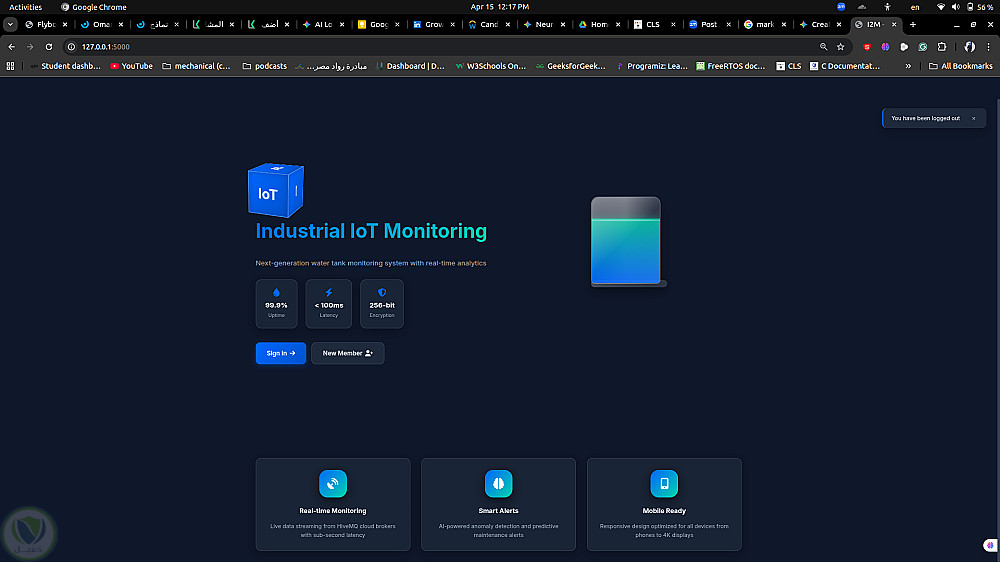Open the clock and calendar panel
The image size is (1000, 562).
(x=500, y=7)
